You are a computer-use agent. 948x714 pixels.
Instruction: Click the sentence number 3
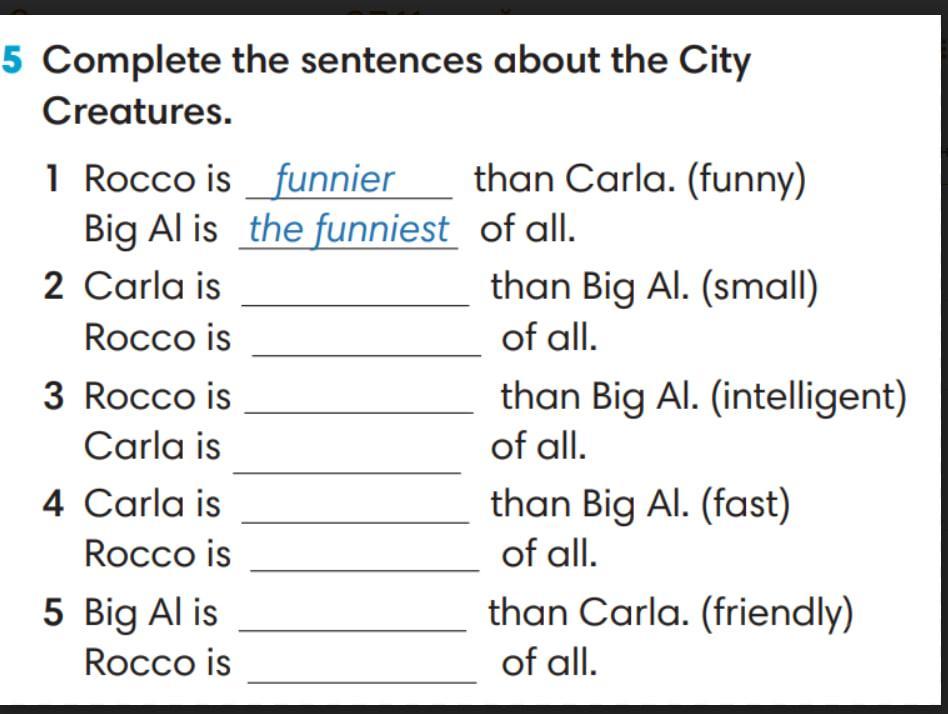[53, 397]
